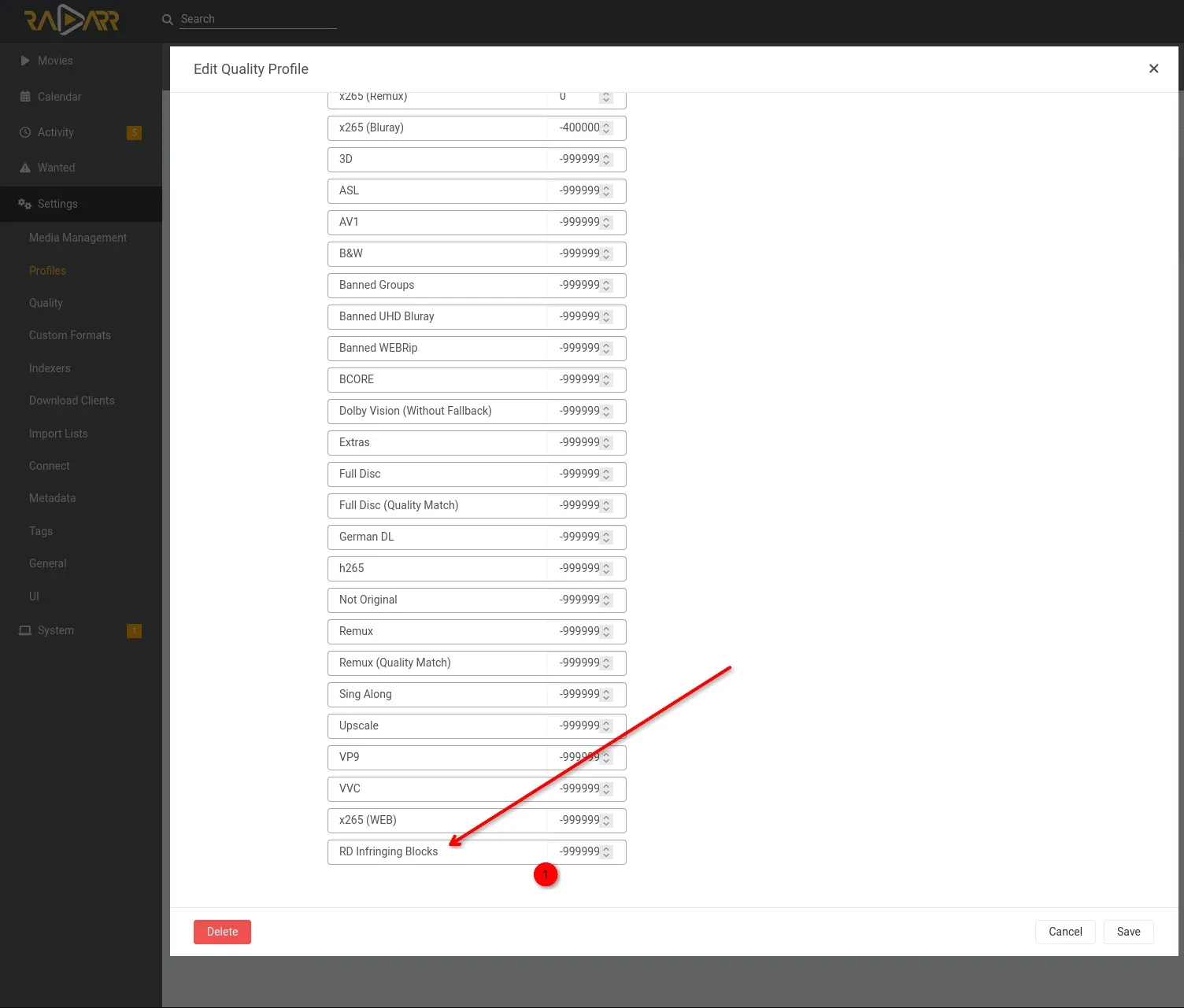Click score field for Remux

click(586, 632)
